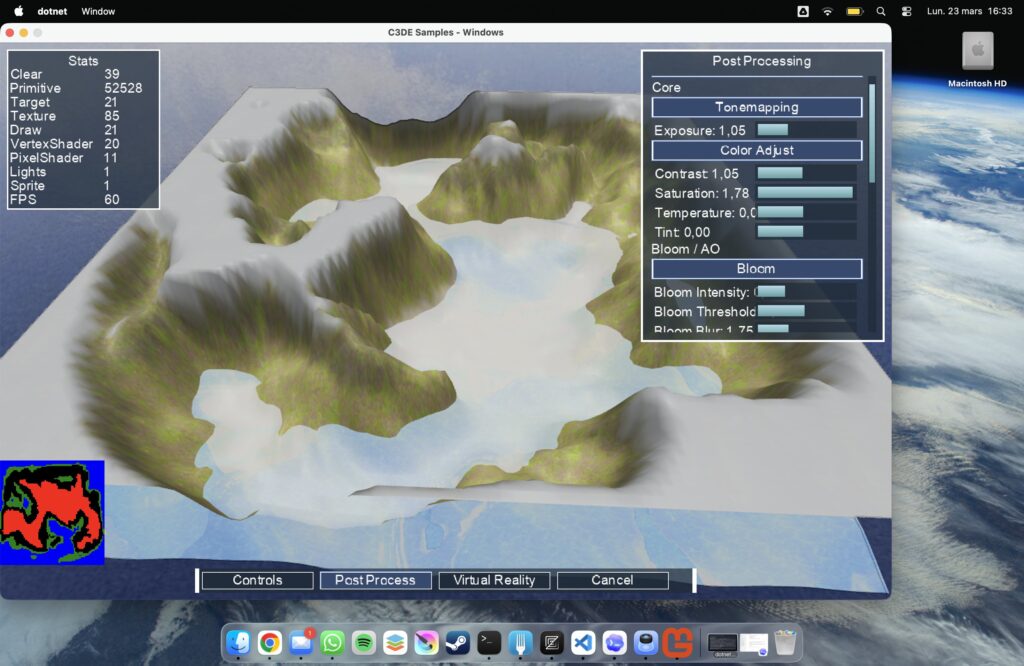Toggle the Tonemapping effect
The width and height of the screenshot is (1024, 666).
coord(757,107)
